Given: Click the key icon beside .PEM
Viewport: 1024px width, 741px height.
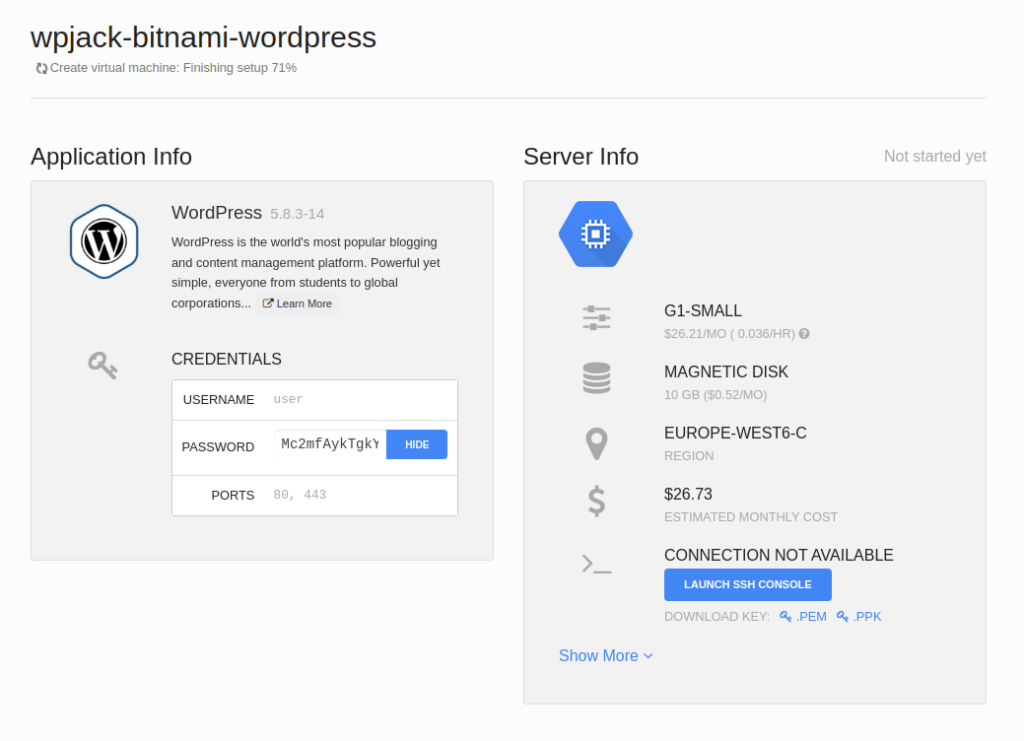Looking at the screenshot, I should click(x=786, y=616).
